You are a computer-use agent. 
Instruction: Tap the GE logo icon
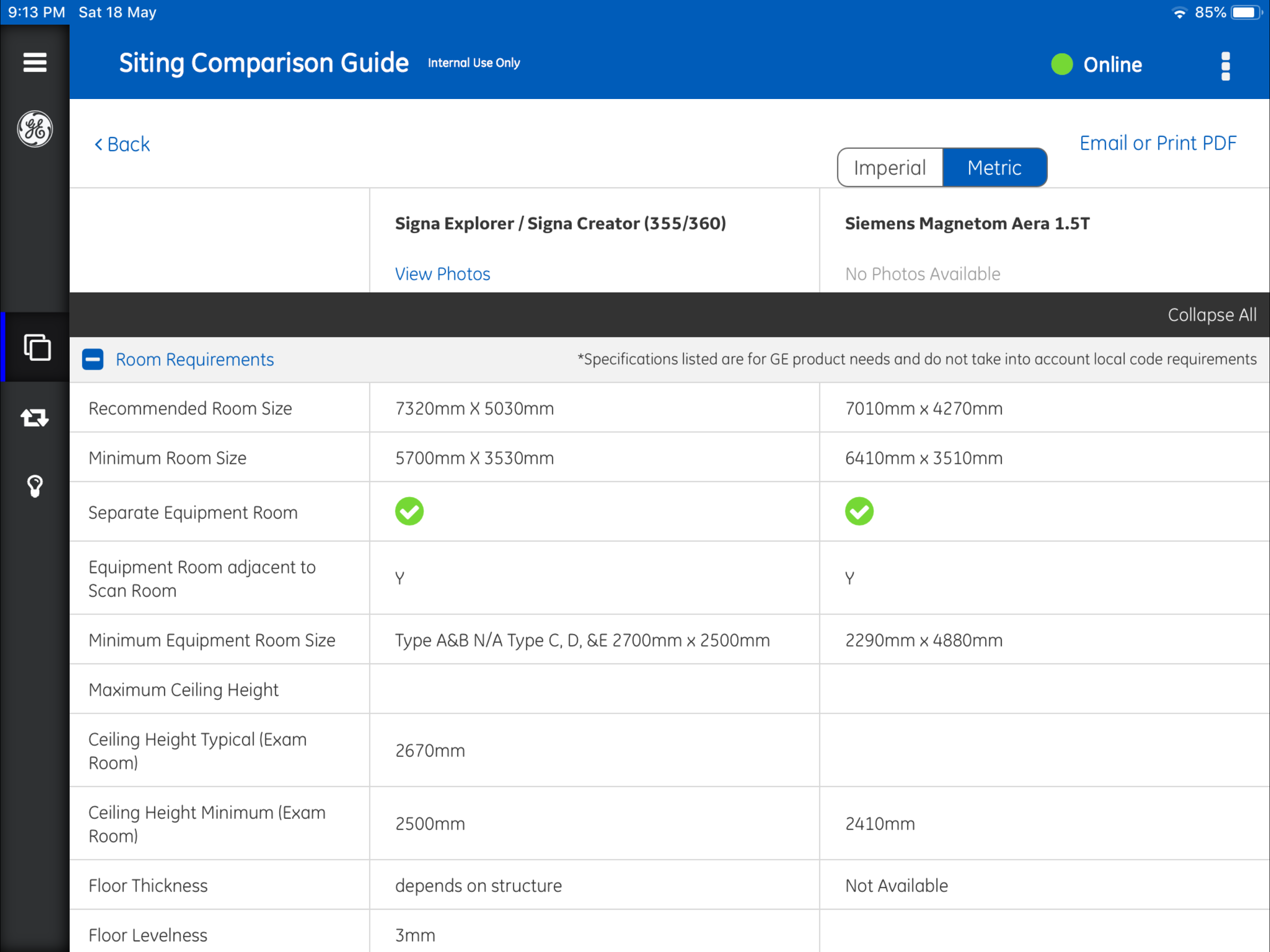coord(34,129)
